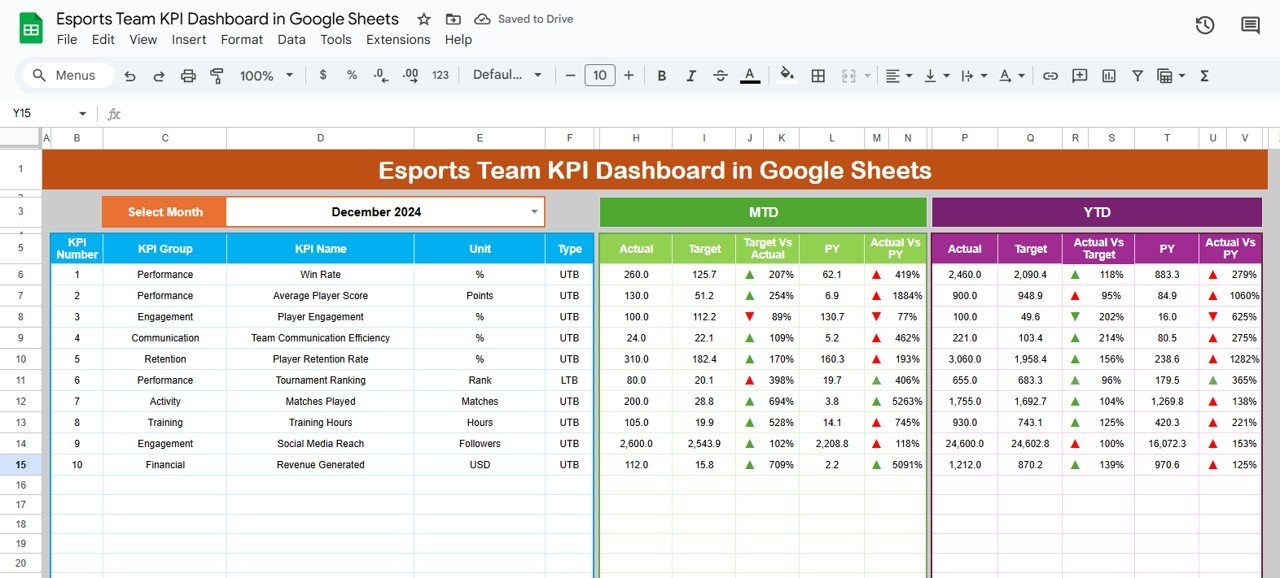1280x578 pixels.
Task: Click the undo arrow in toolbar
Action: tap(130, 75)
